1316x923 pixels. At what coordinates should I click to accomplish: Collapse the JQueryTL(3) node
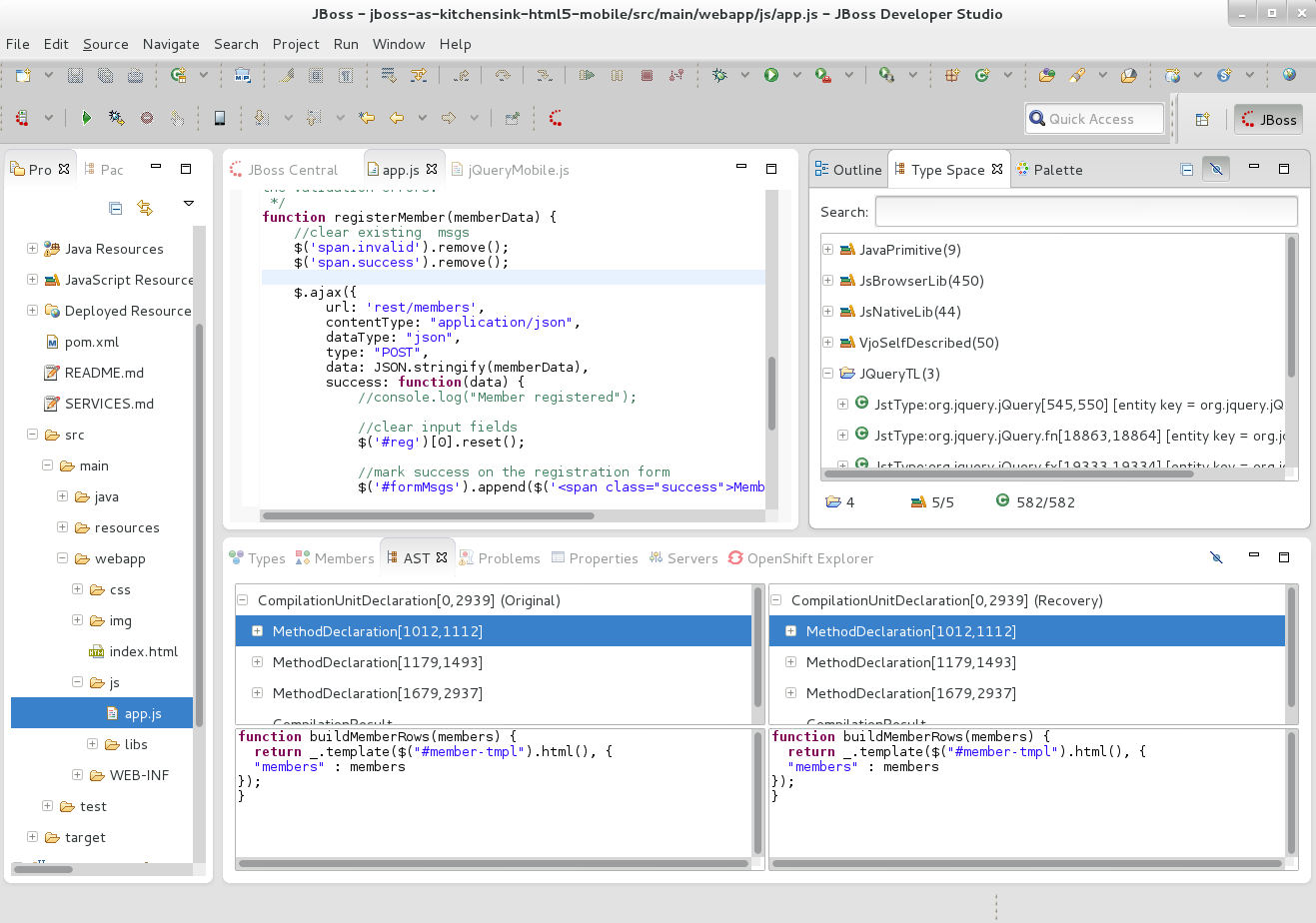click(827, 374)
